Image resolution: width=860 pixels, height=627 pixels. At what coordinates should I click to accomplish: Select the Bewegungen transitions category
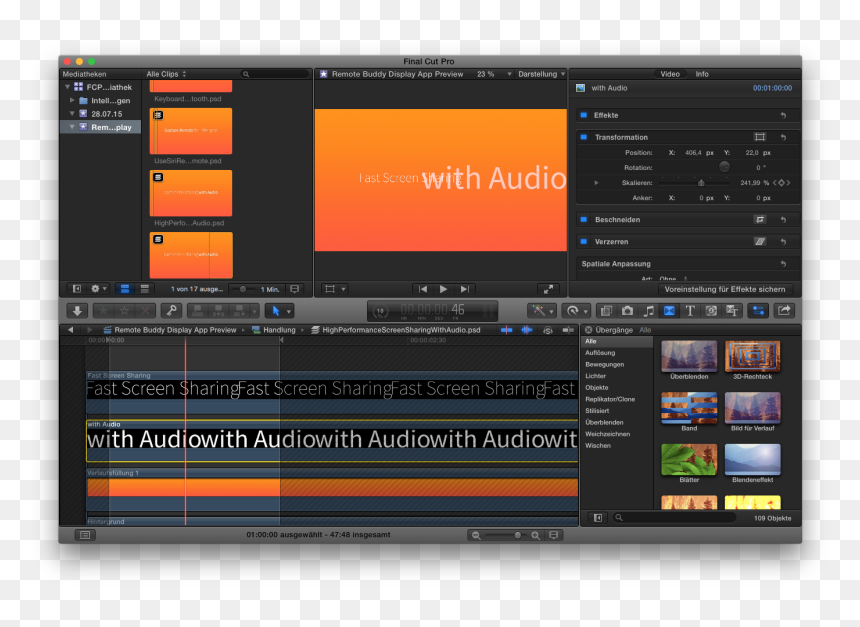[604, 364]
